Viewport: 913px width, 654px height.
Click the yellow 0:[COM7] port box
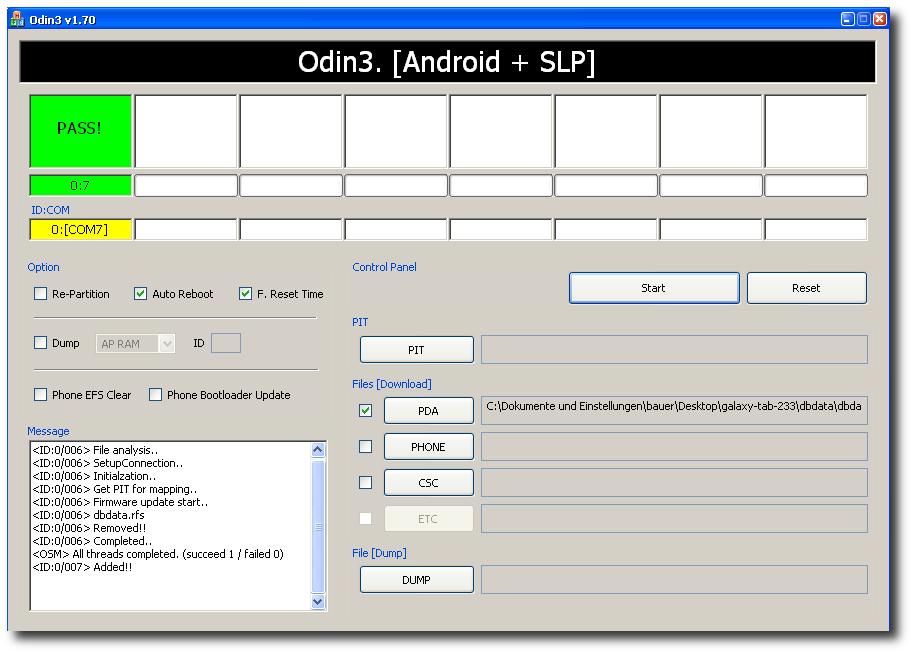tap(80, 229)
